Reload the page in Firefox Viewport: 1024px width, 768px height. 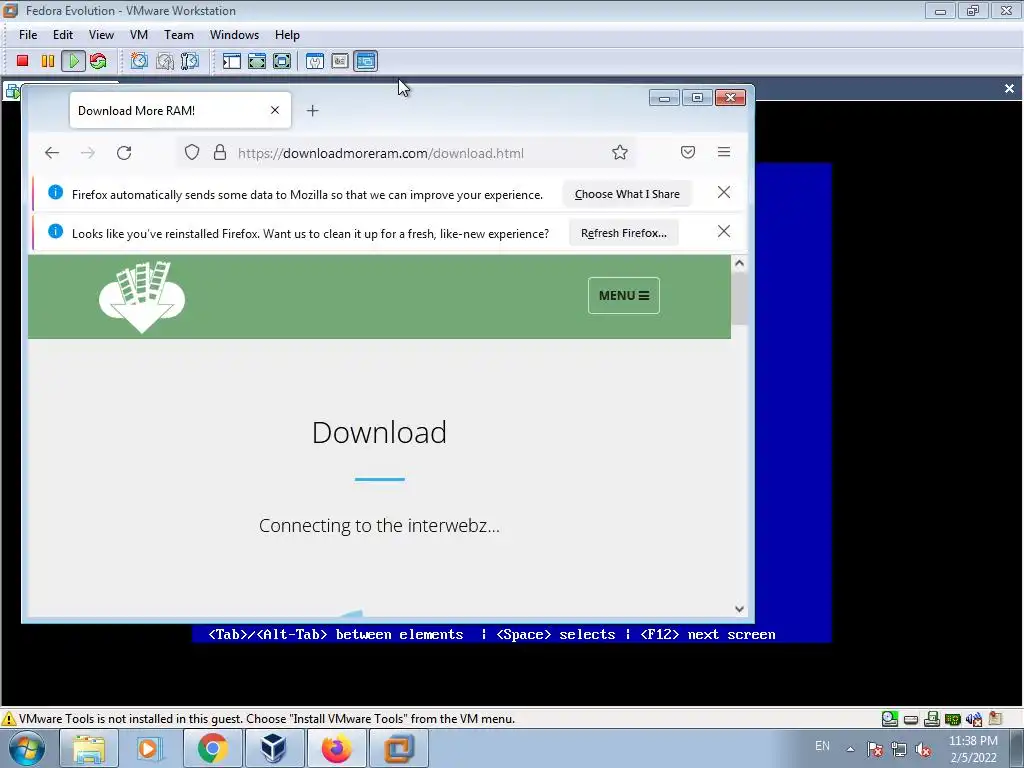[x=124, y=153]
